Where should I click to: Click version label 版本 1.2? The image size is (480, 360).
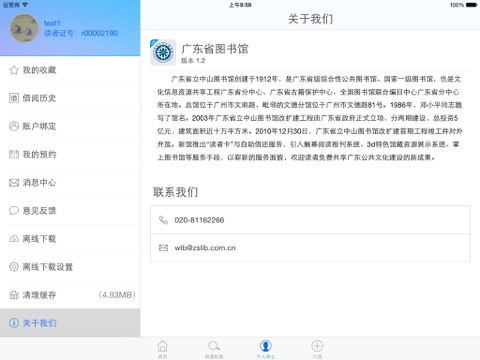[x=193, y=60]
